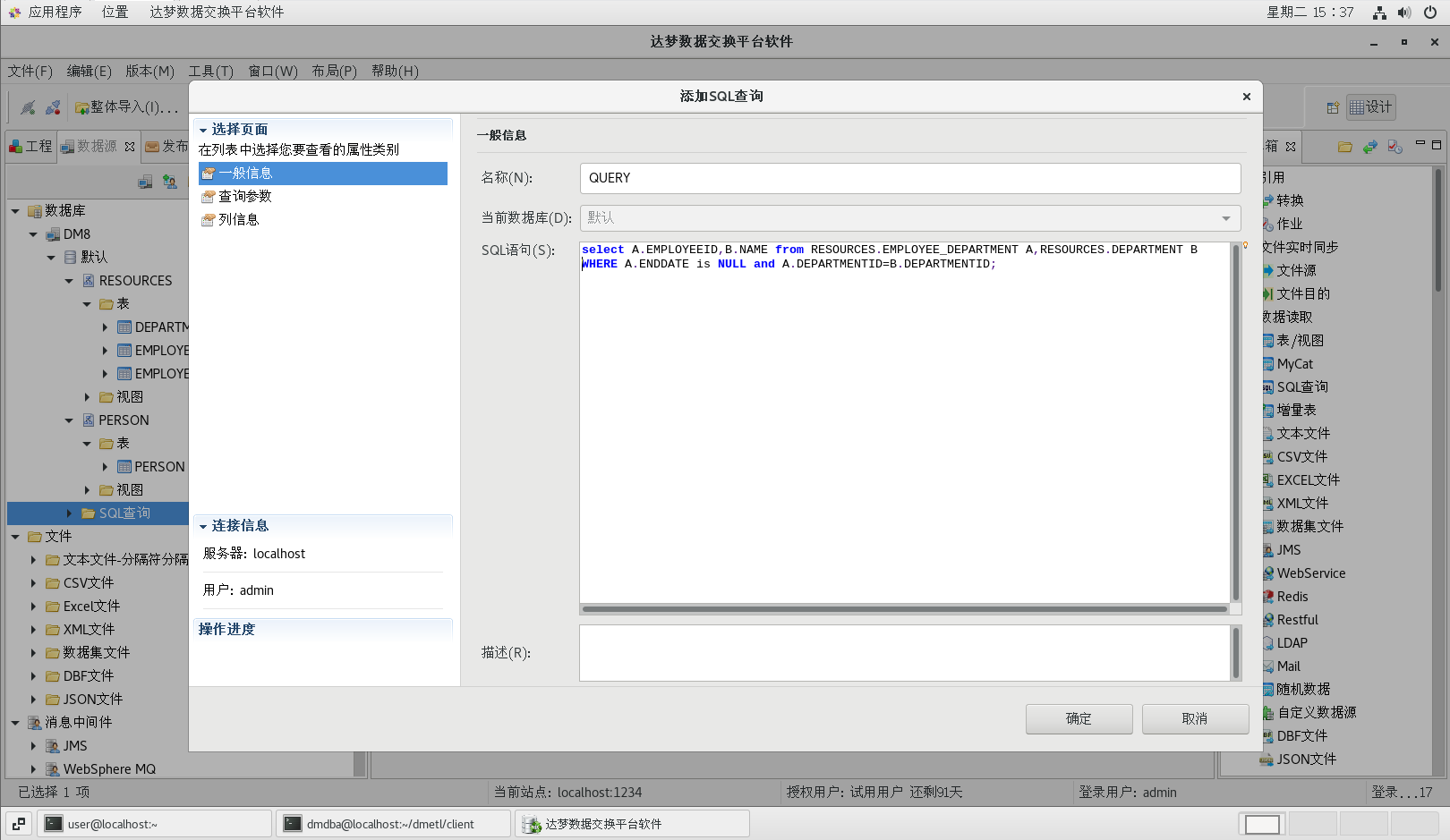Click the 描述 description text box

pyautogui.click(x=905, y=653)
